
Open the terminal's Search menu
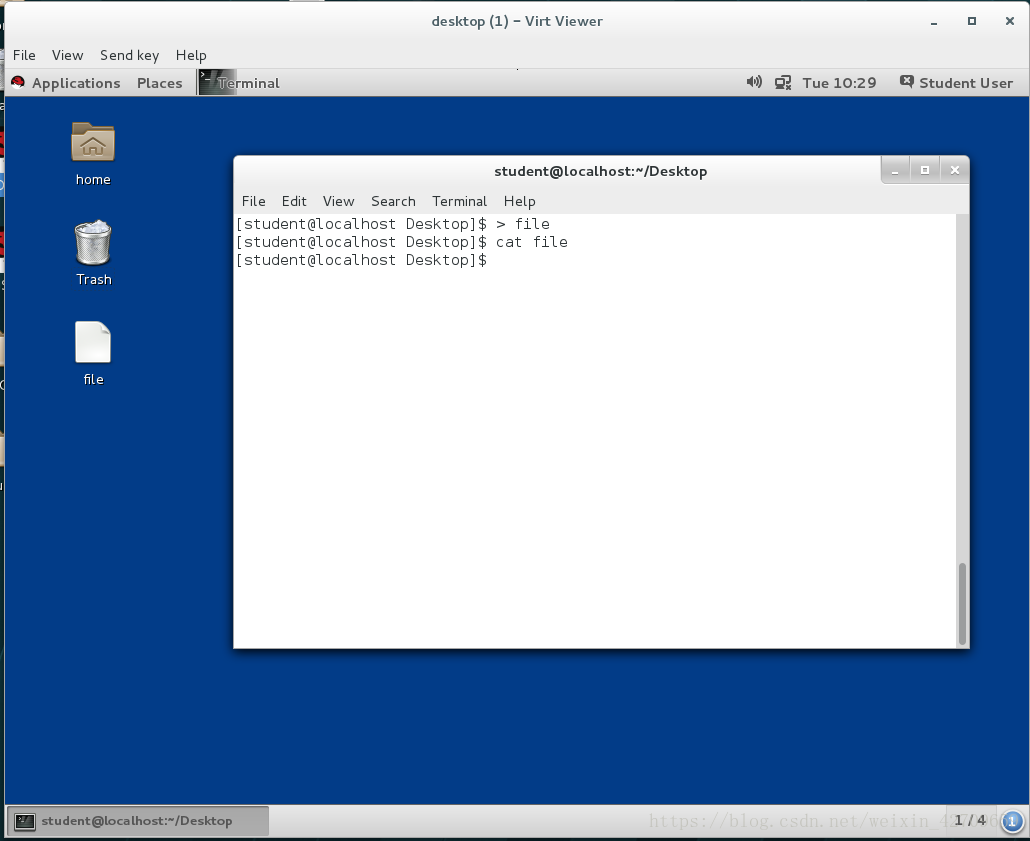[393, 201]
